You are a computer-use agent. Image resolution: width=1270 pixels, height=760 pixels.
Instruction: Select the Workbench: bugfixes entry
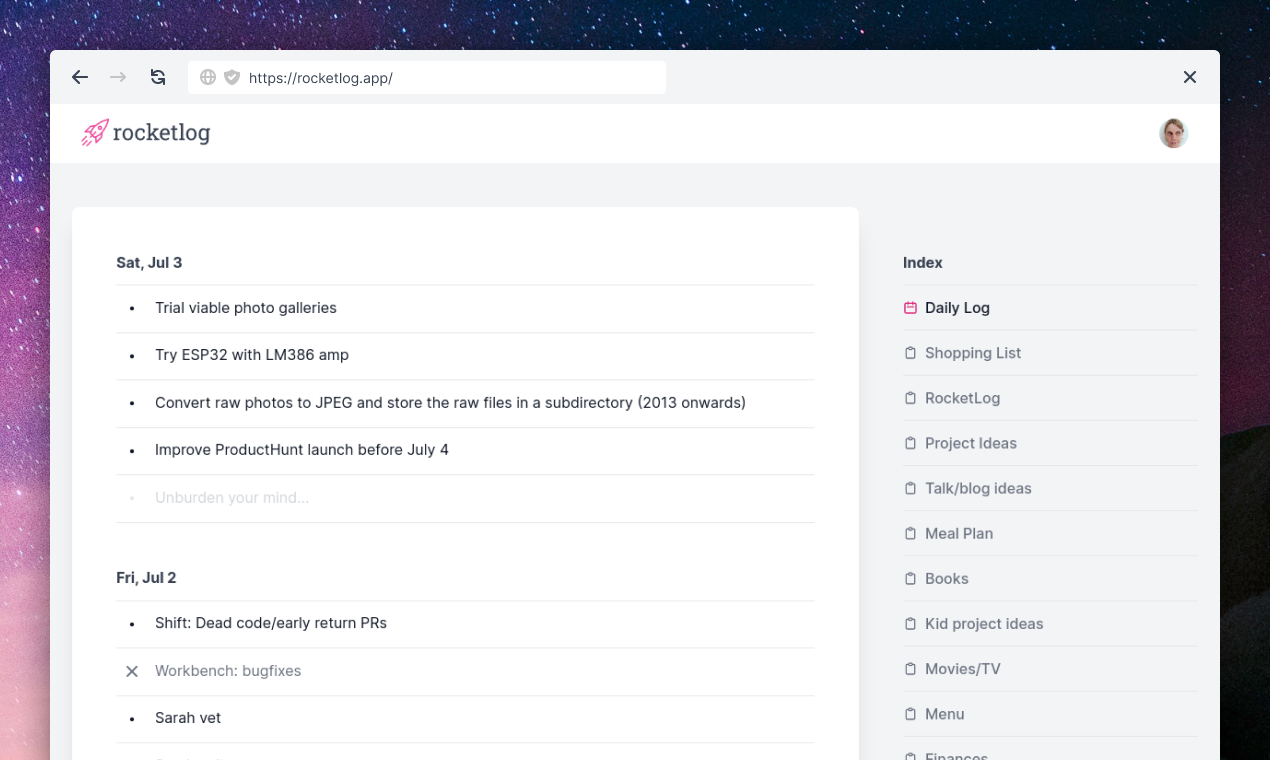tap(228, 671)
